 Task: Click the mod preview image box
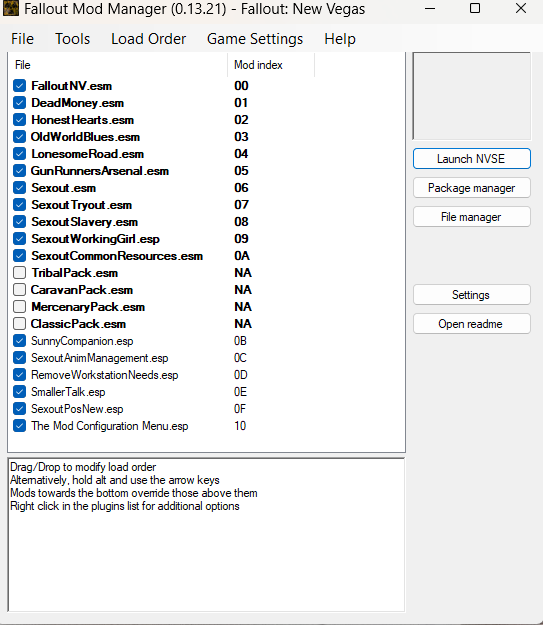point(472,96)
